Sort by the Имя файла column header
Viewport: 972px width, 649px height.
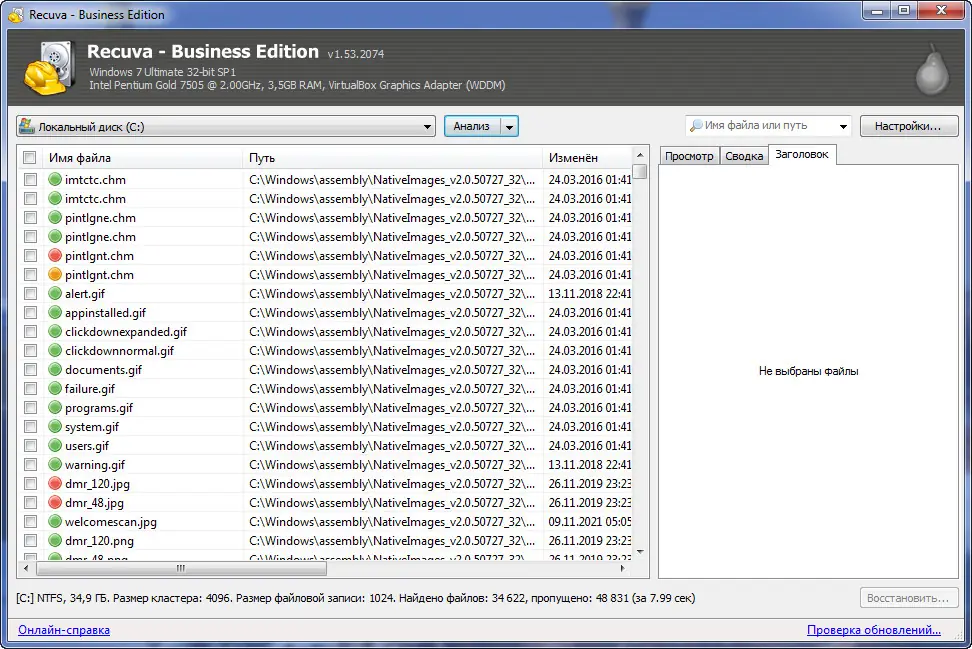[x=143, y=157]
